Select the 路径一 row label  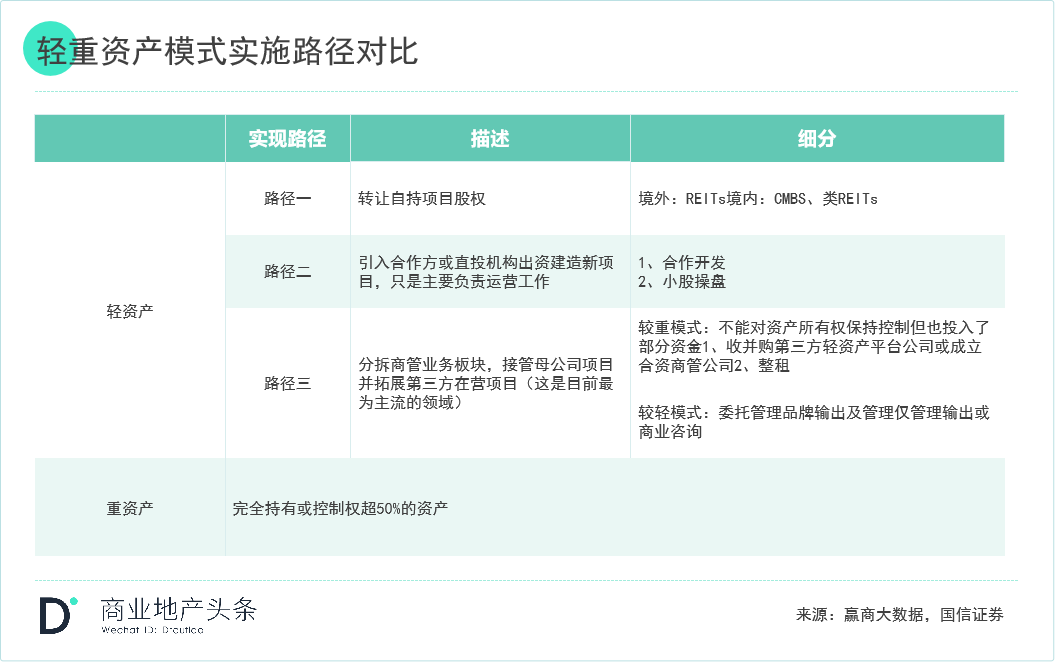tap(287, 198)
